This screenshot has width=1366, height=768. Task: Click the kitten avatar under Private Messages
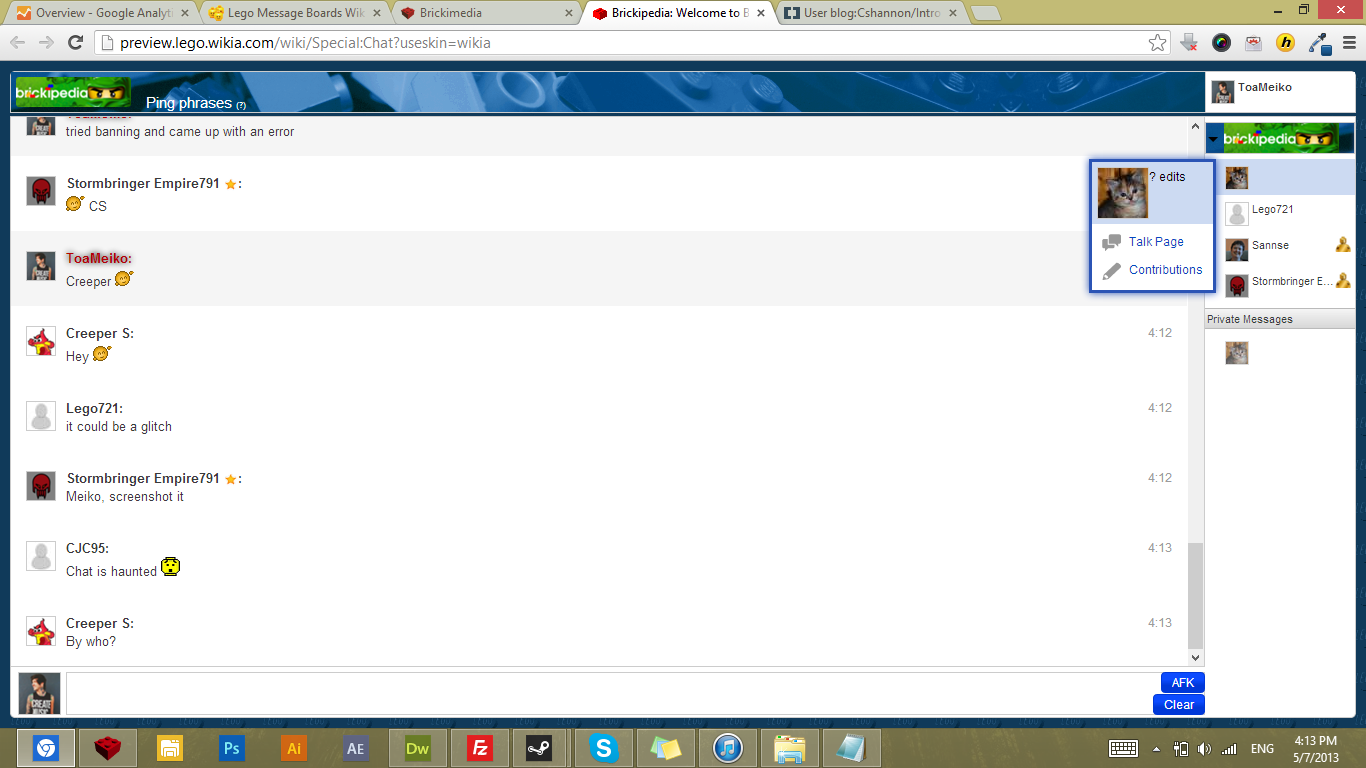(x=1237, y=353)
